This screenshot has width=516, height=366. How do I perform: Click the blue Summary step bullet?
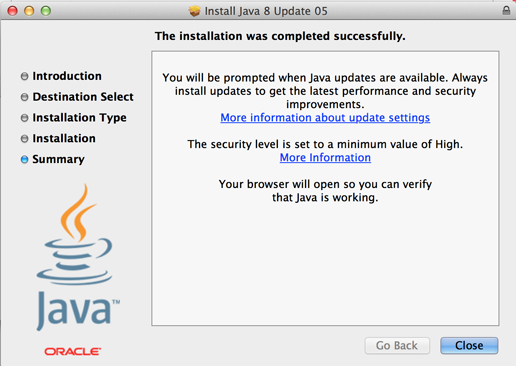24,160
